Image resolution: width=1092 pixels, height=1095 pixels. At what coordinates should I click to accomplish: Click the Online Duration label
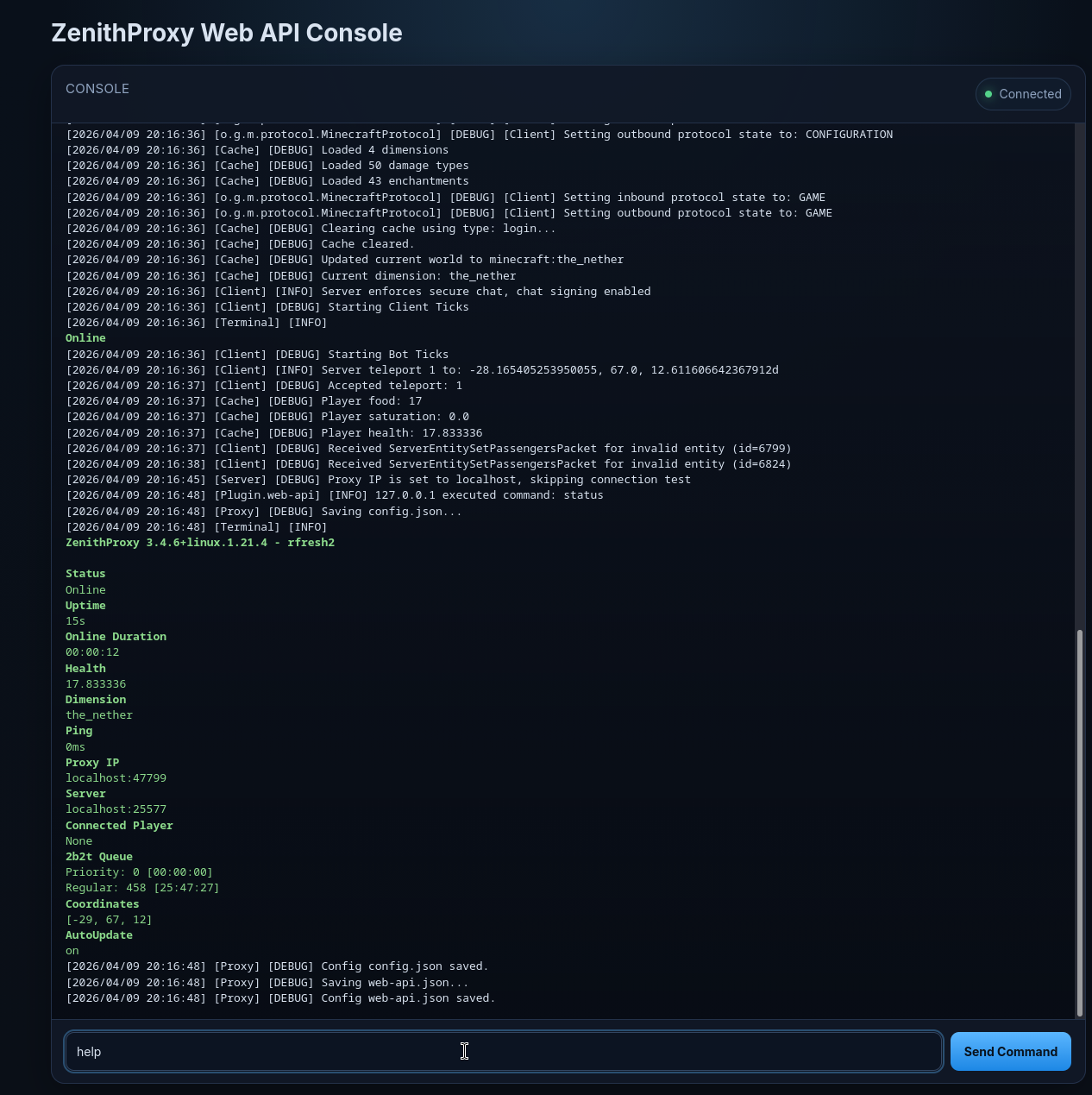point(116,637)
